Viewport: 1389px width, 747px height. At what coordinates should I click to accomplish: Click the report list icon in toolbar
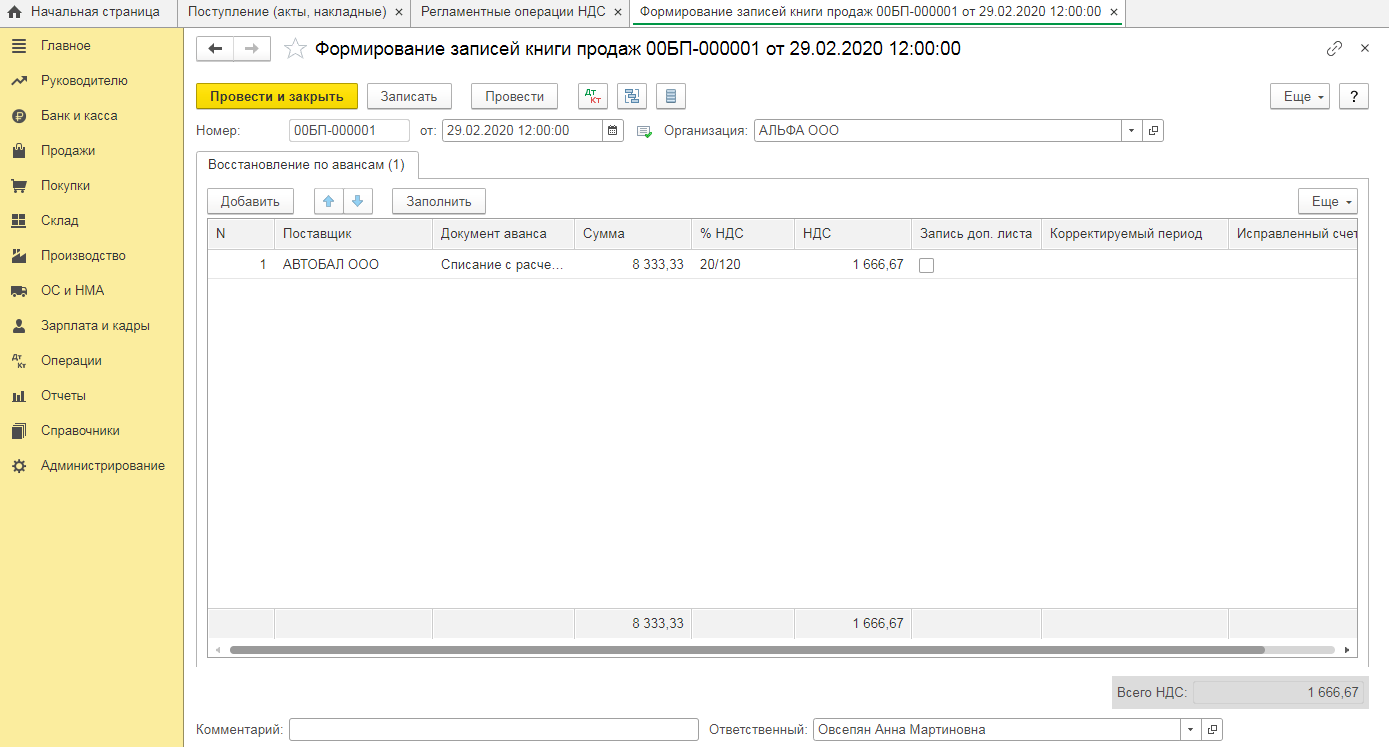(x=671, y=96)
